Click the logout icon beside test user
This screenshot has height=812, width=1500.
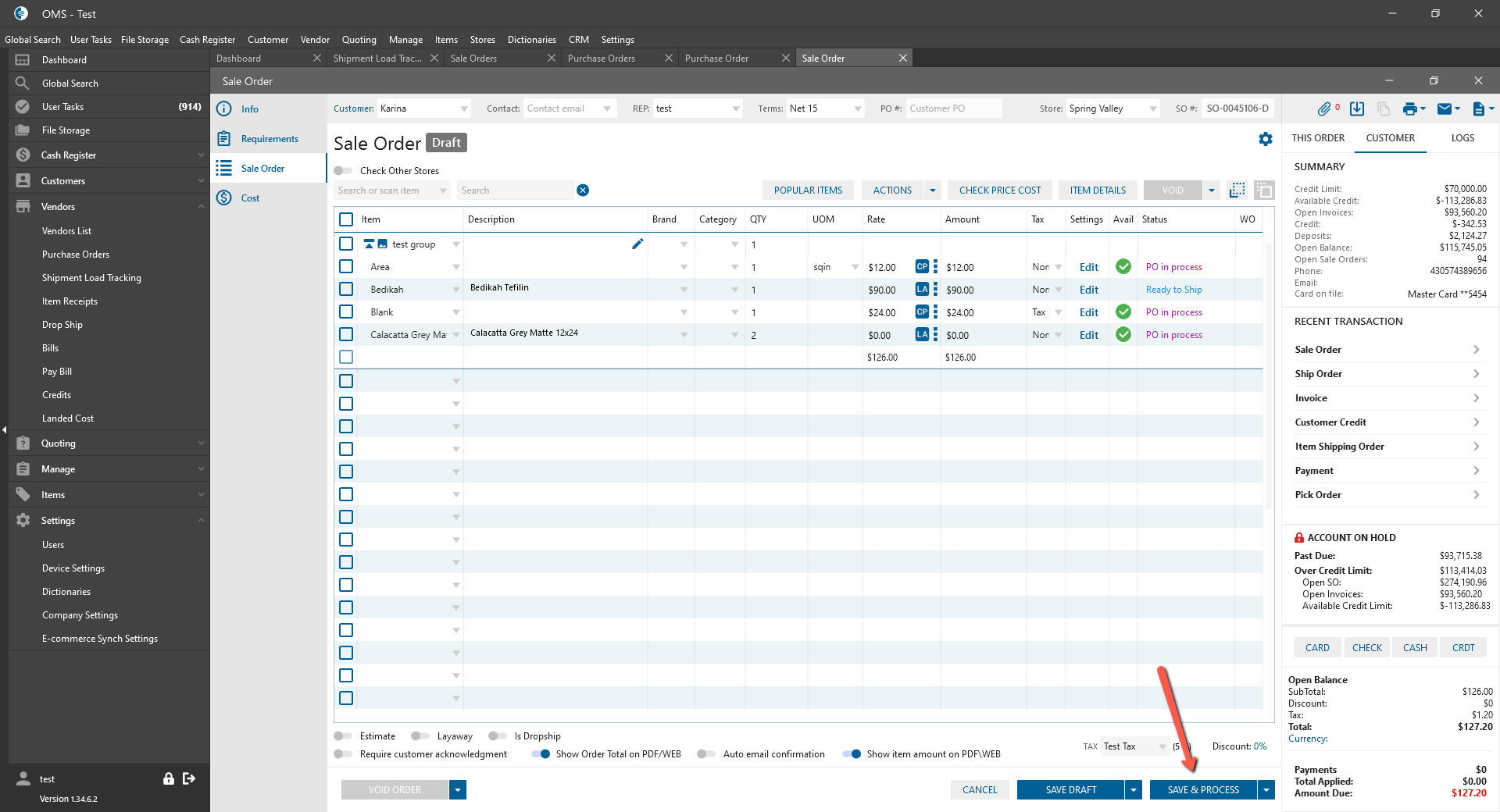tap(189, 778)
